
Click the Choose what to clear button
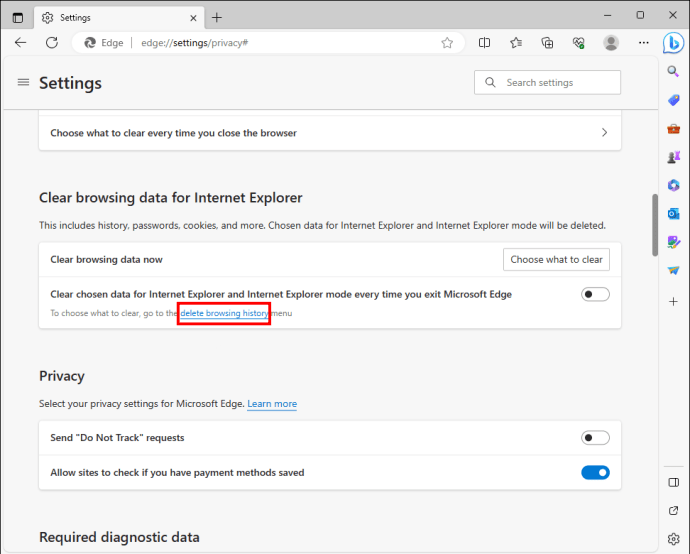coord(556,260)
